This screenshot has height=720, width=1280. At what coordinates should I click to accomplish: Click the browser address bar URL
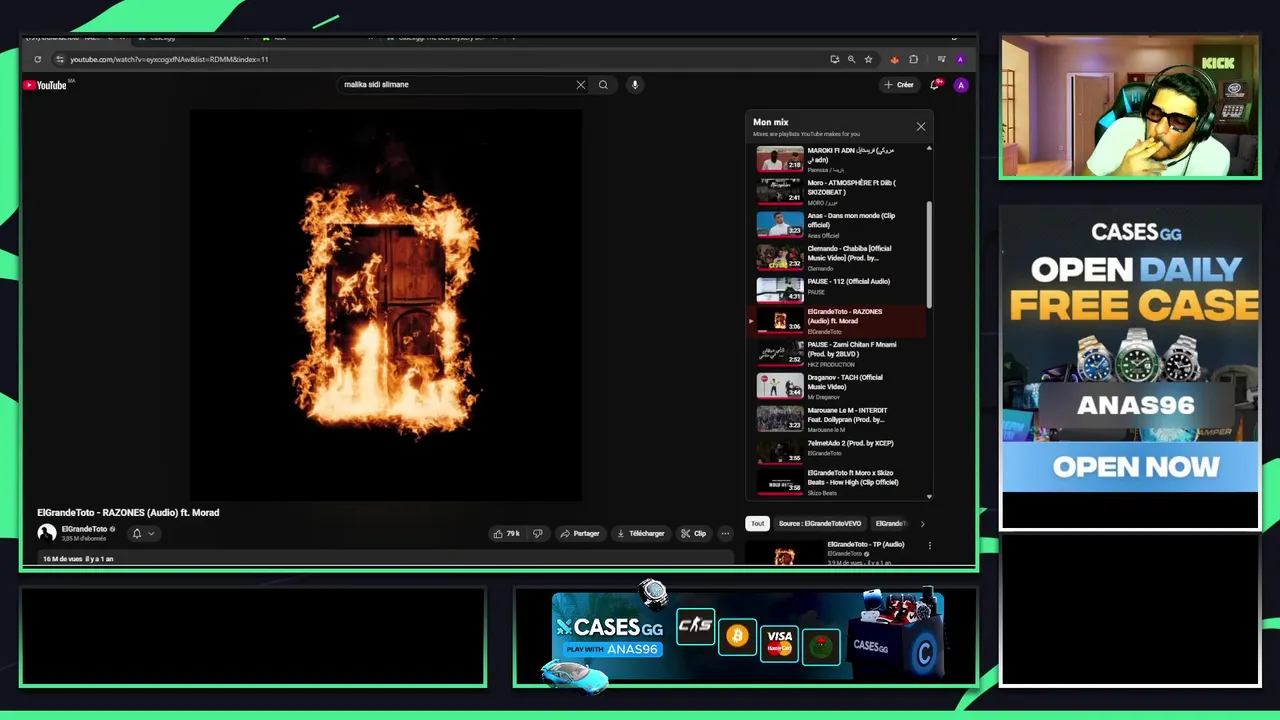coord(169,59)
